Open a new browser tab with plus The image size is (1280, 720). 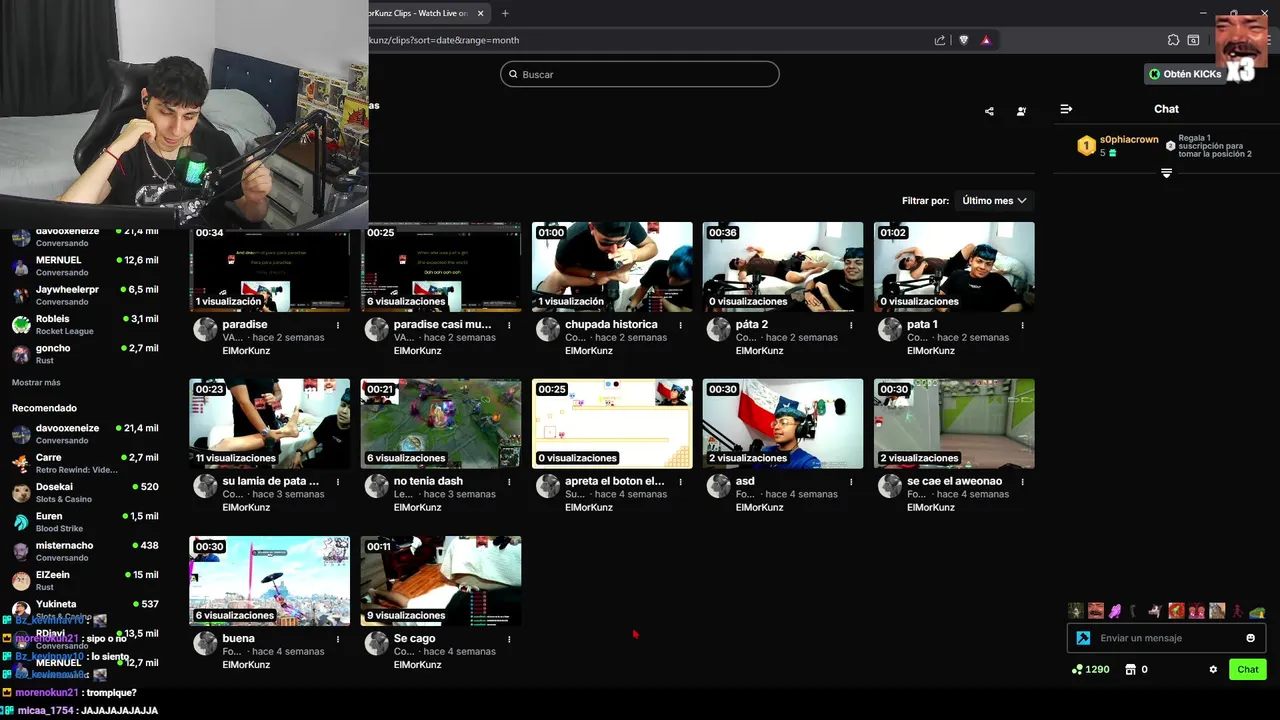click(505, 13)
